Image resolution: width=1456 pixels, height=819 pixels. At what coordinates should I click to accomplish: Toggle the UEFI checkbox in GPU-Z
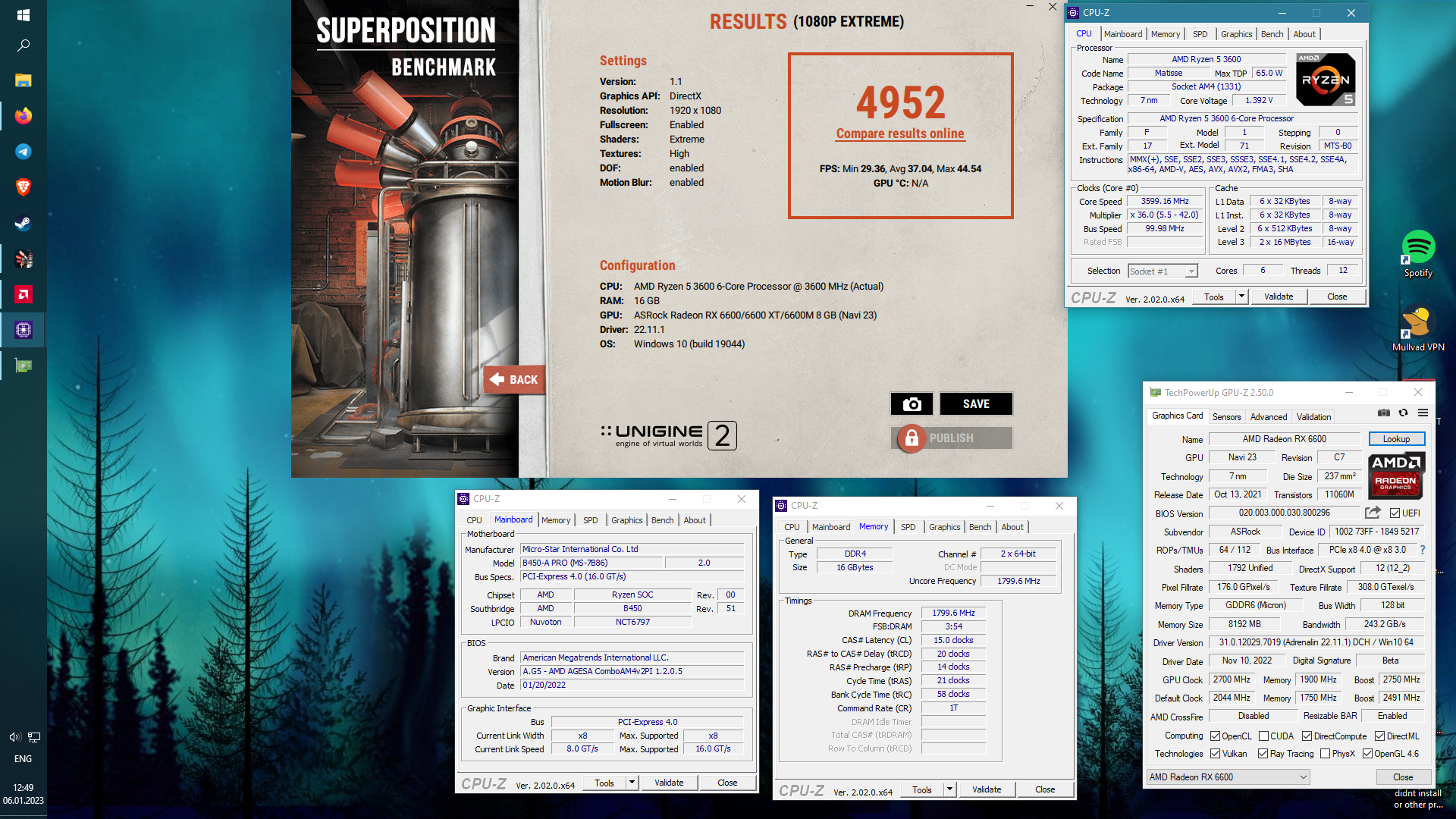coord(1395,513)
